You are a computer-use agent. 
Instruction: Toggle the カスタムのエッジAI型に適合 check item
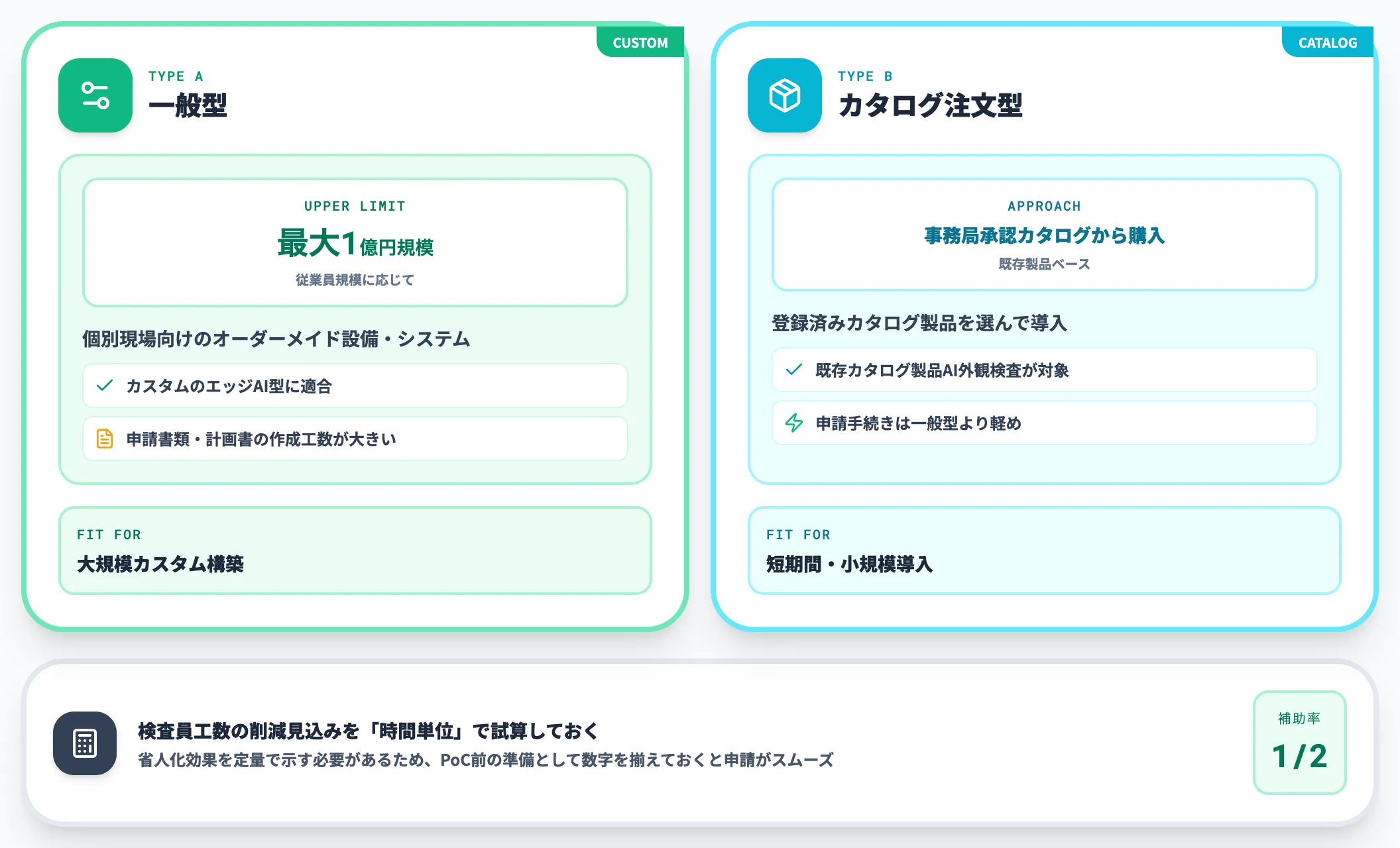tap(355, 385)
